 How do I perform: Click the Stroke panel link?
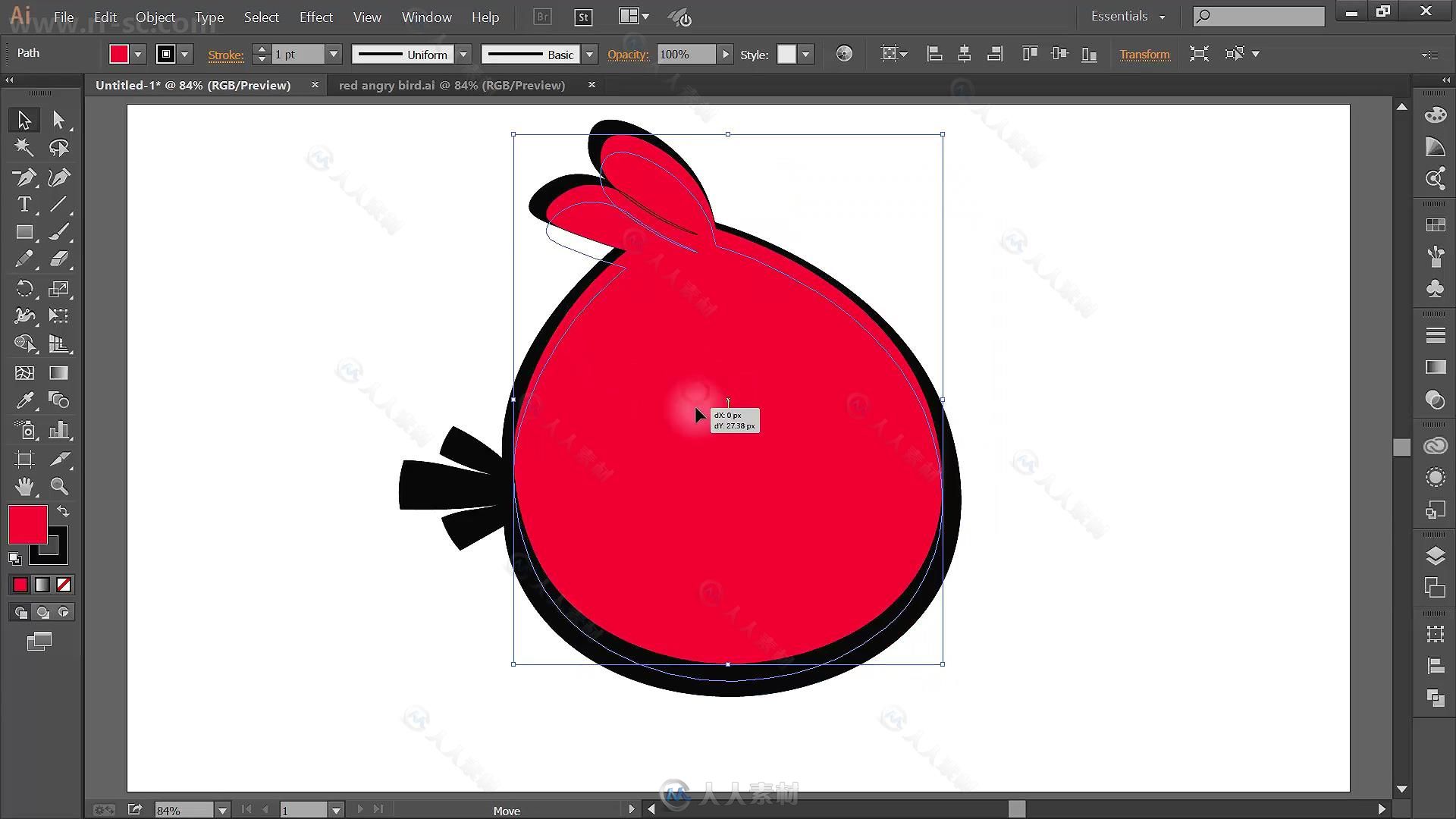tap(226, 55)
